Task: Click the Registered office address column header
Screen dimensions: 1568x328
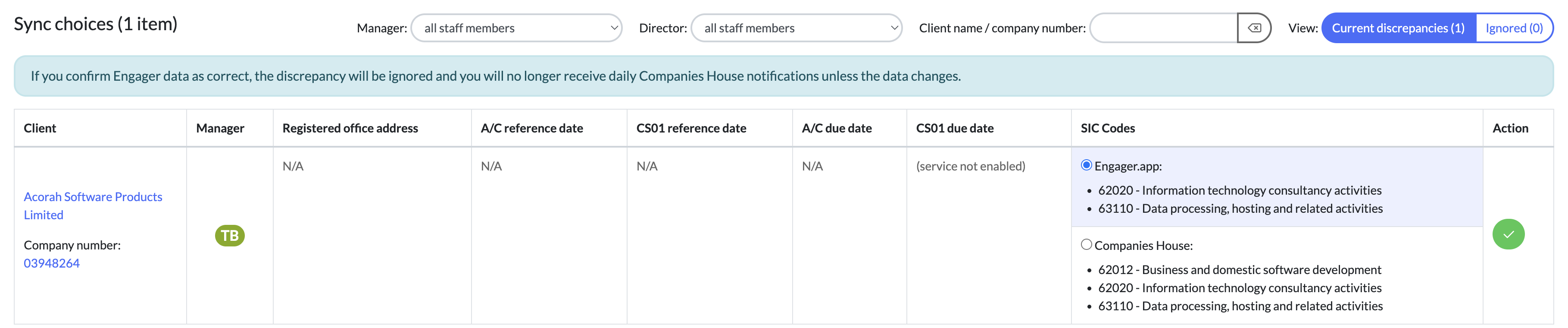Action: tap(350, 128)
